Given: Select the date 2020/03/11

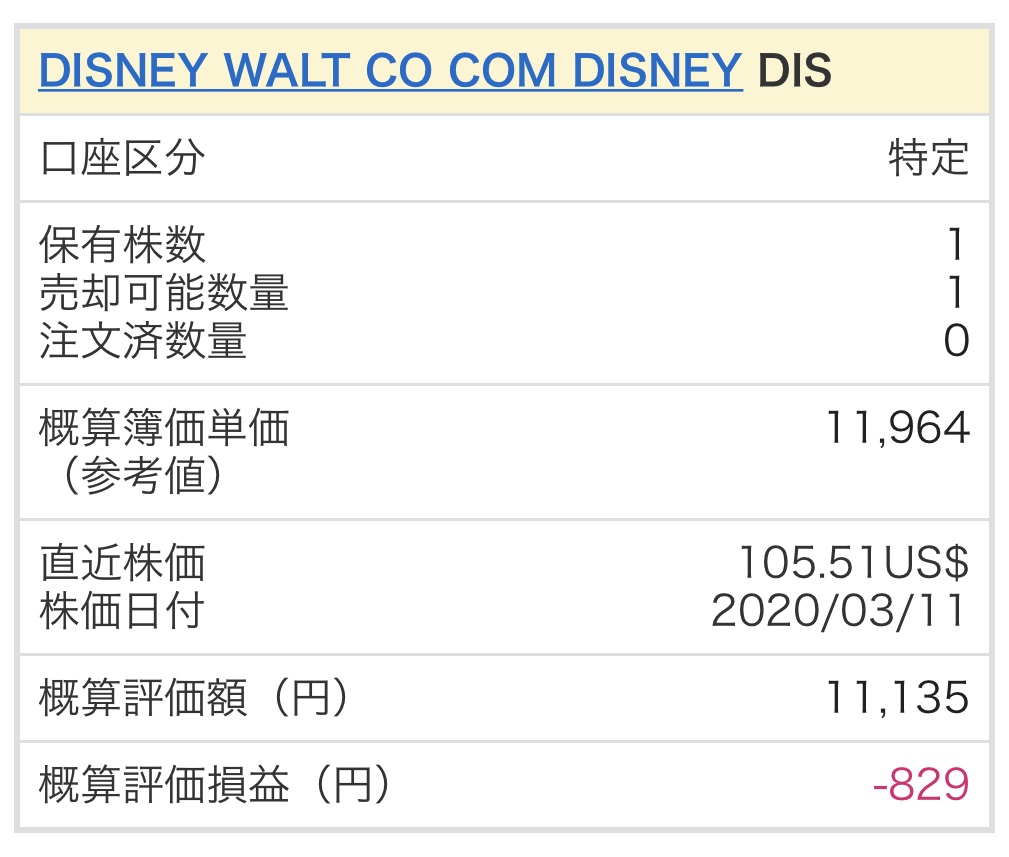Looking at the screenshot, I should click(x=838, y=611).
